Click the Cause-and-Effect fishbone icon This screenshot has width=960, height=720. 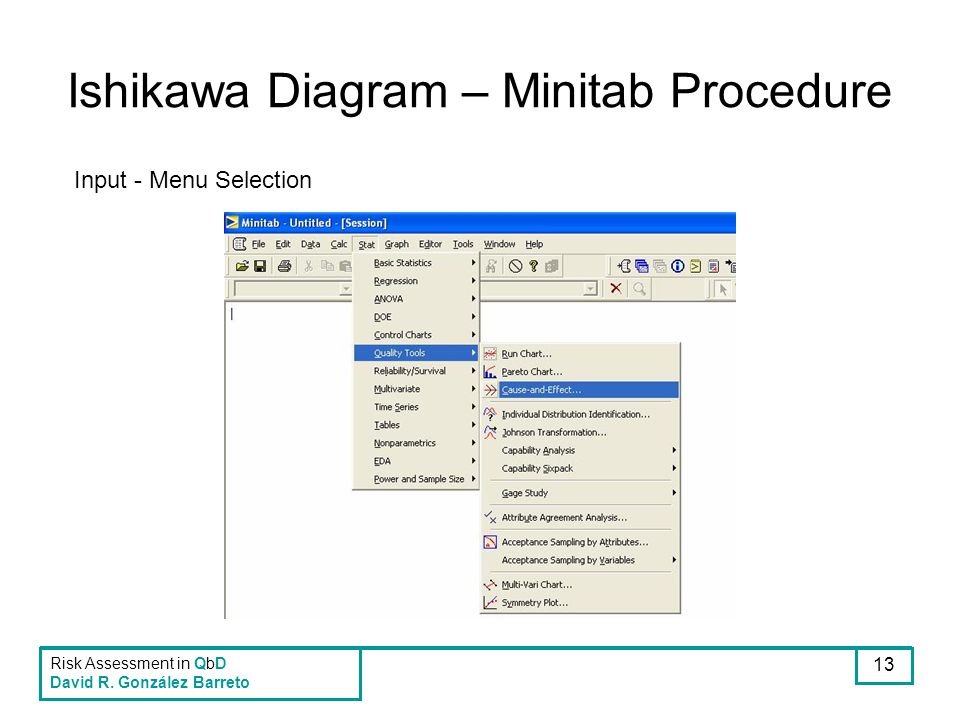490,390
